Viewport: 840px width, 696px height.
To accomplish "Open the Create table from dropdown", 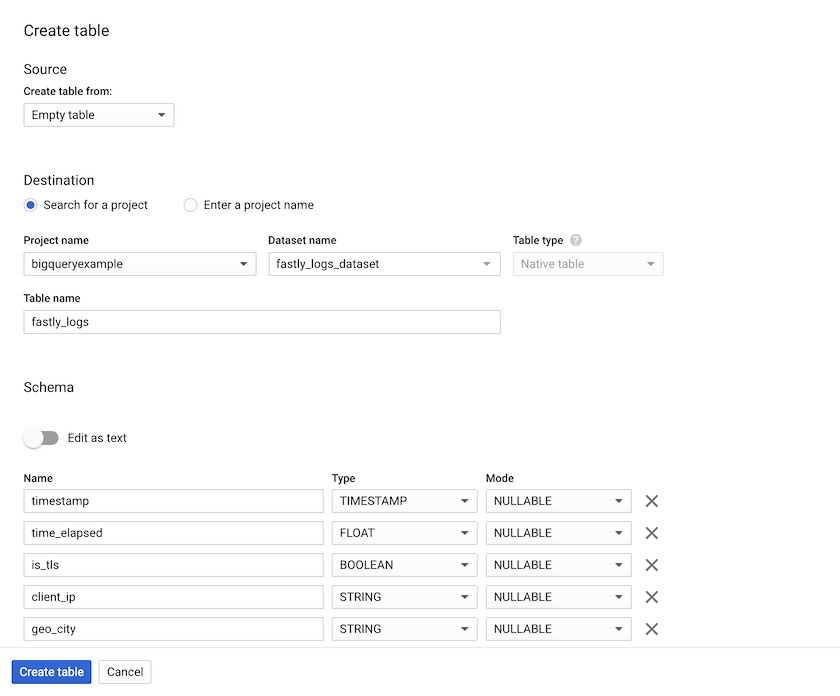I will coord(98,114).
